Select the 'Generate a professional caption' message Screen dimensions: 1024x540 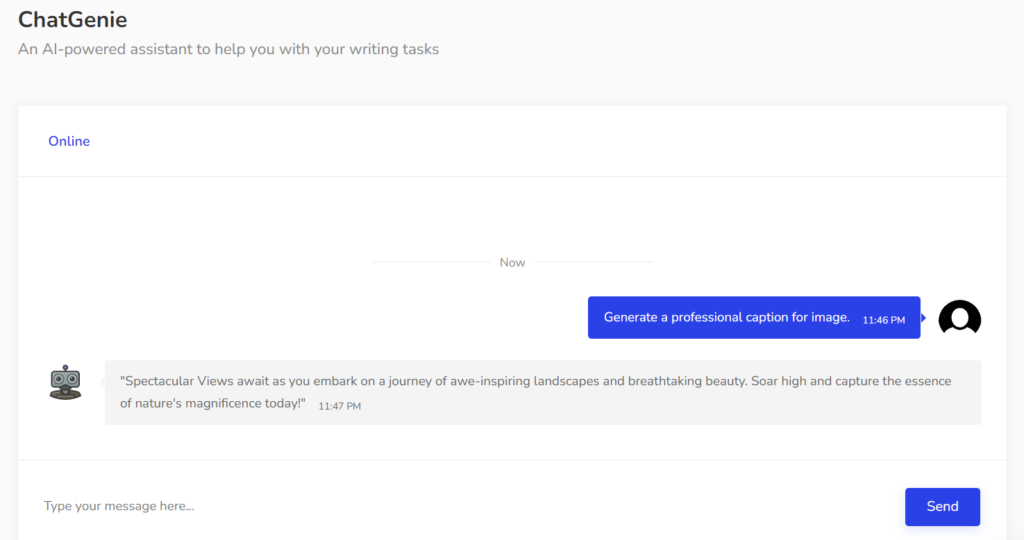coord(726,317)
